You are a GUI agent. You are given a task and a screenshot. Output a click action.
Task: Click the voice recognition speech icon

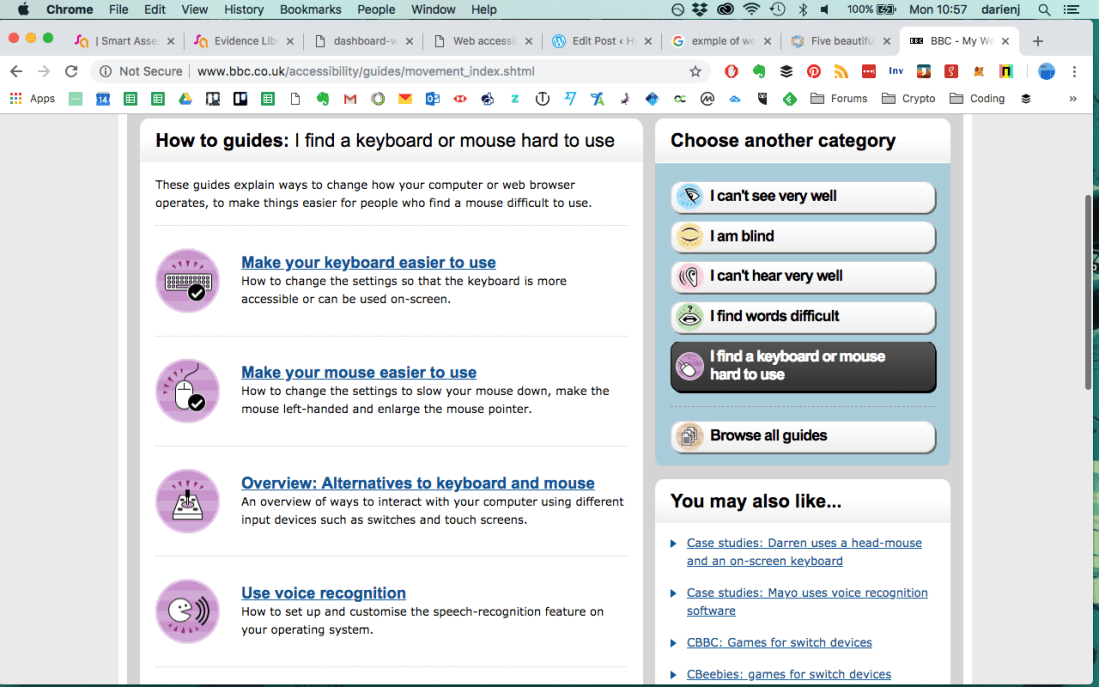(187, 611)
